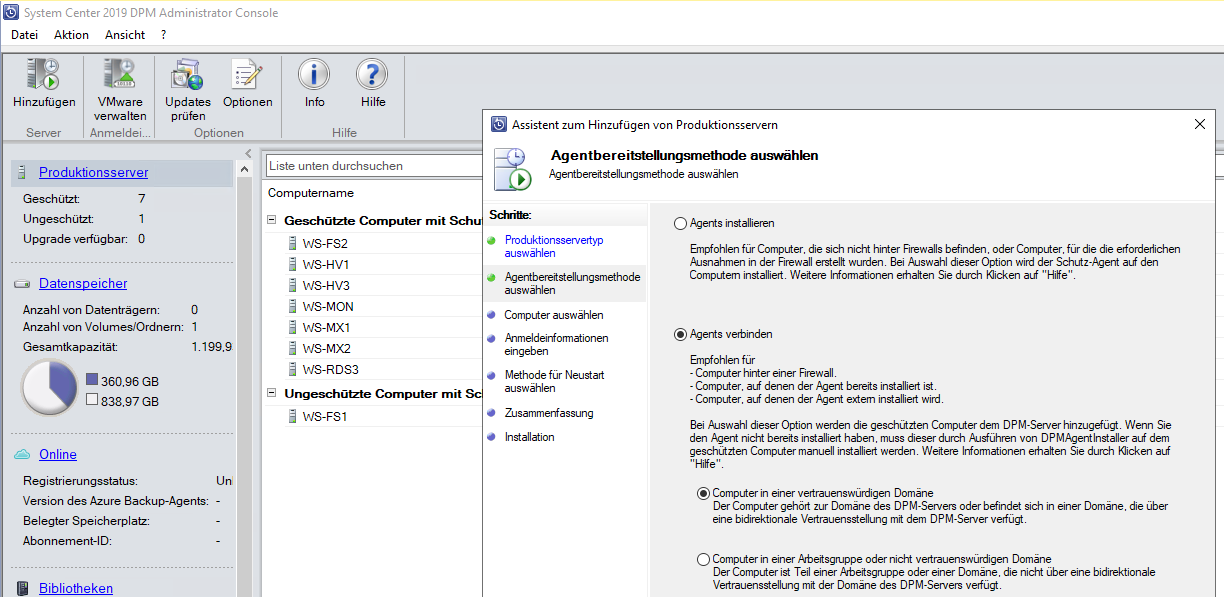Viewport: 1224px width, 597px height.
Task: Go to the Computer auswählen step
Action: click(554, 315)
